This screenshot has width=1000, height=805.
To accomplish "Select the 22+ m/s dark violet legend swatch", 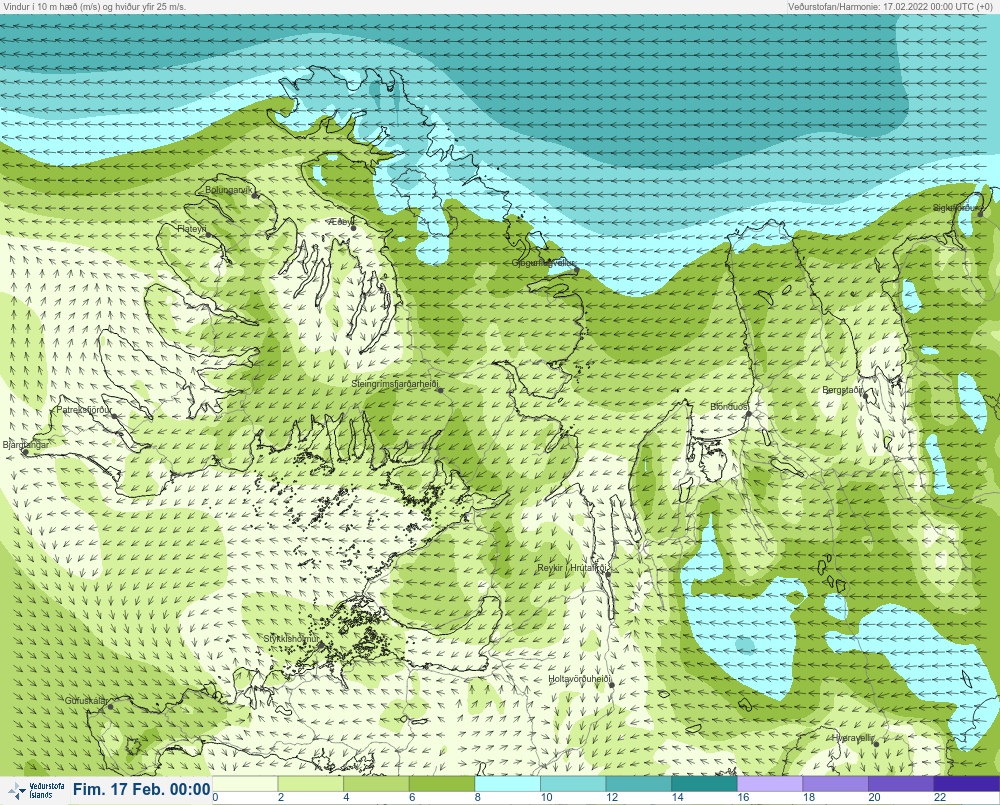I will pos(967,783).
